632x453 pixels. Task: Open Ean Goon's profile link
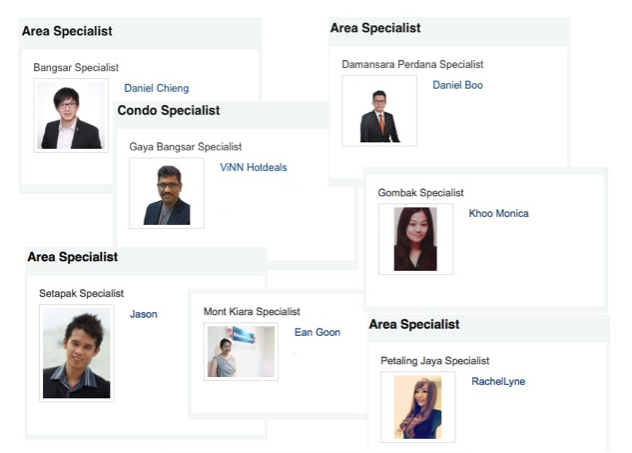[x=317, y=332]
